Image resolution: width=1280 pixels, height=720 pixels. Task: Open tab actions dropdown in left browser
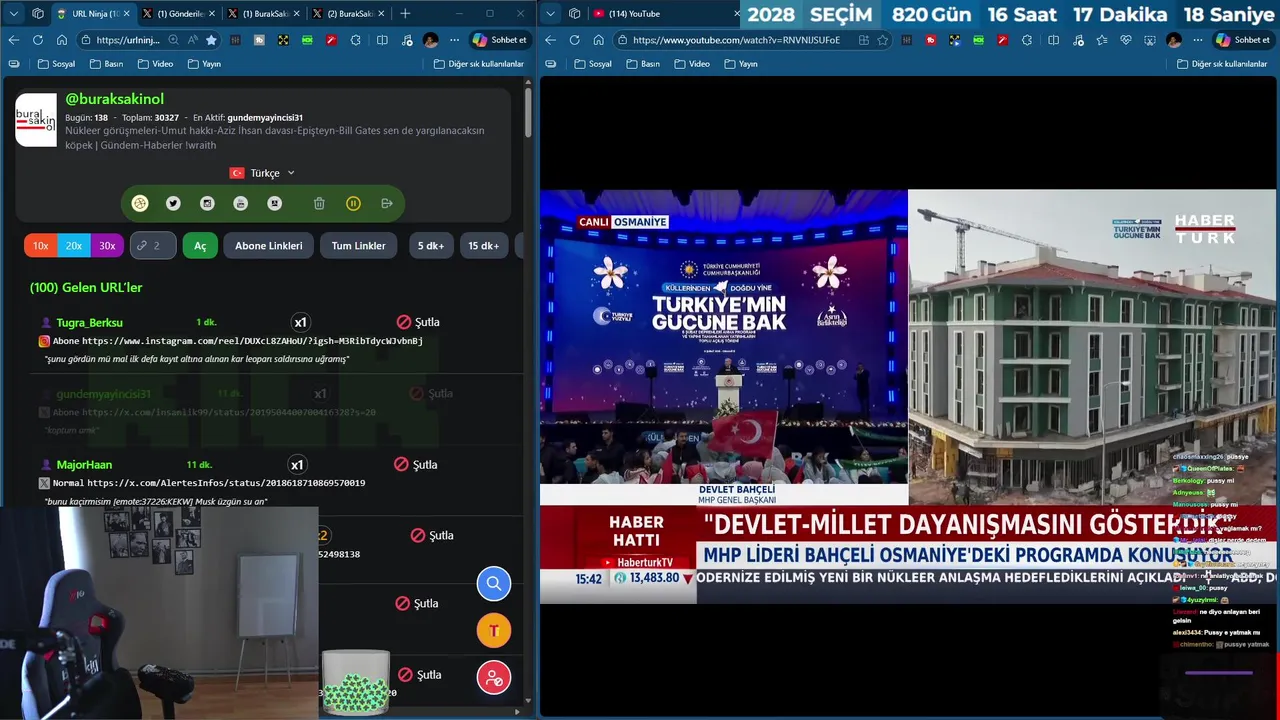click(x=12, y=13)
